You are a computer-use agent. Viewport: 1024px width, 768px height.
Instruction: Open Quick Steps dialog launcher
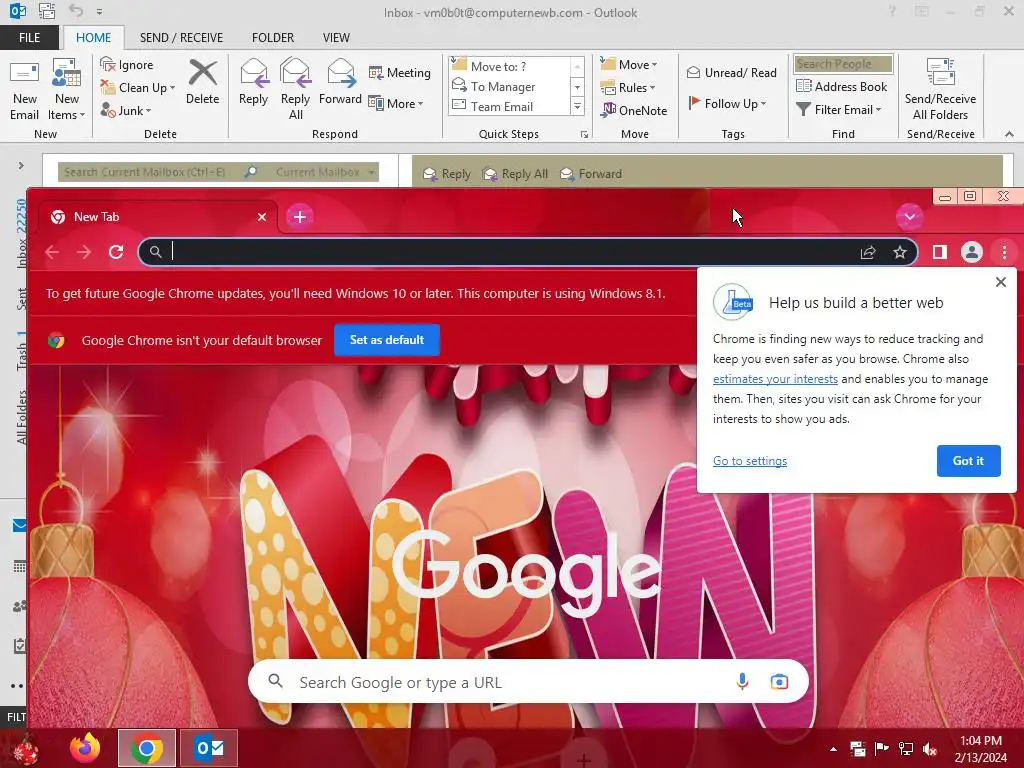coord(584,135)
